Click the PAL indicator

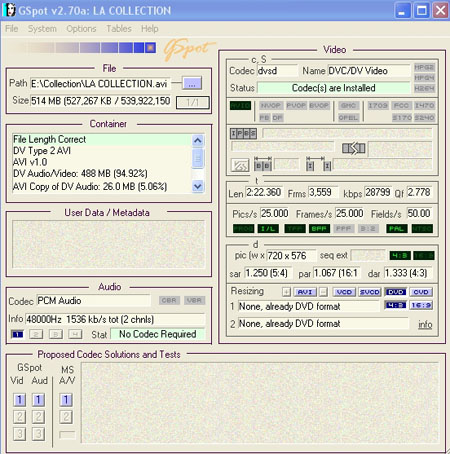[397, 229]
